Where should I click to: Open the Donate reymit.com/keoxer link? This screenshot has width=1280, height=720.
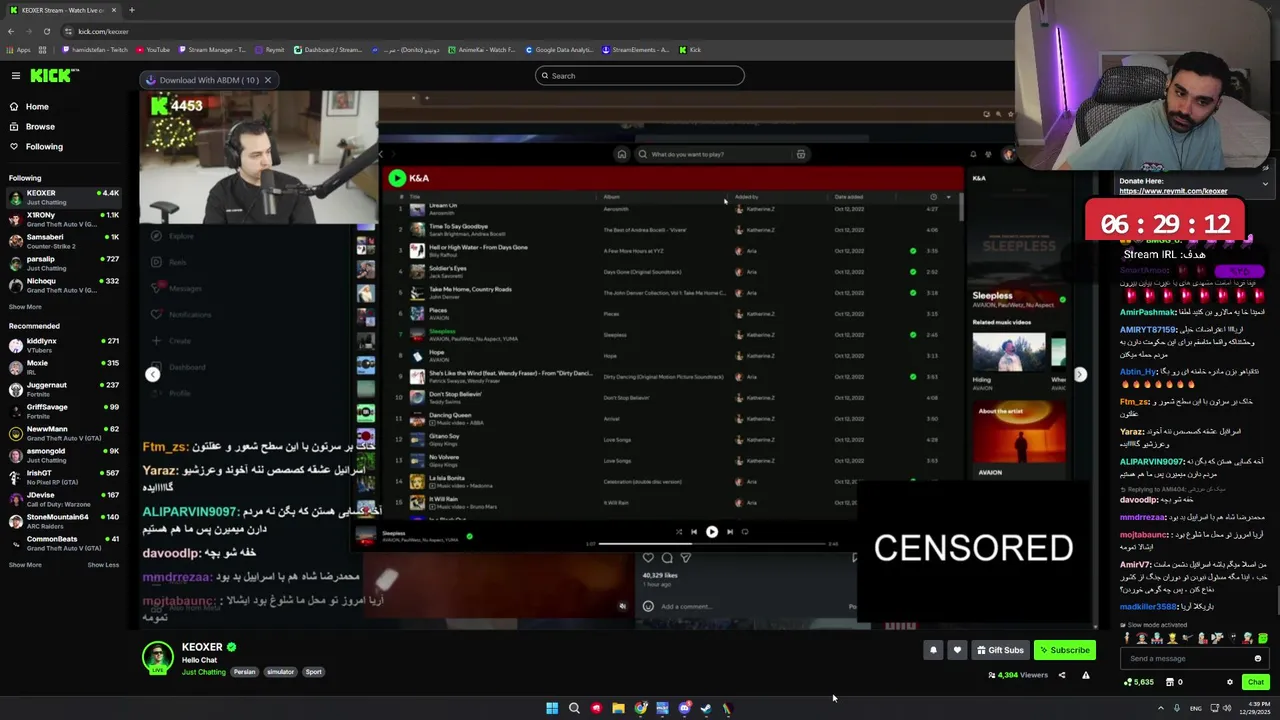[1173, 191]
